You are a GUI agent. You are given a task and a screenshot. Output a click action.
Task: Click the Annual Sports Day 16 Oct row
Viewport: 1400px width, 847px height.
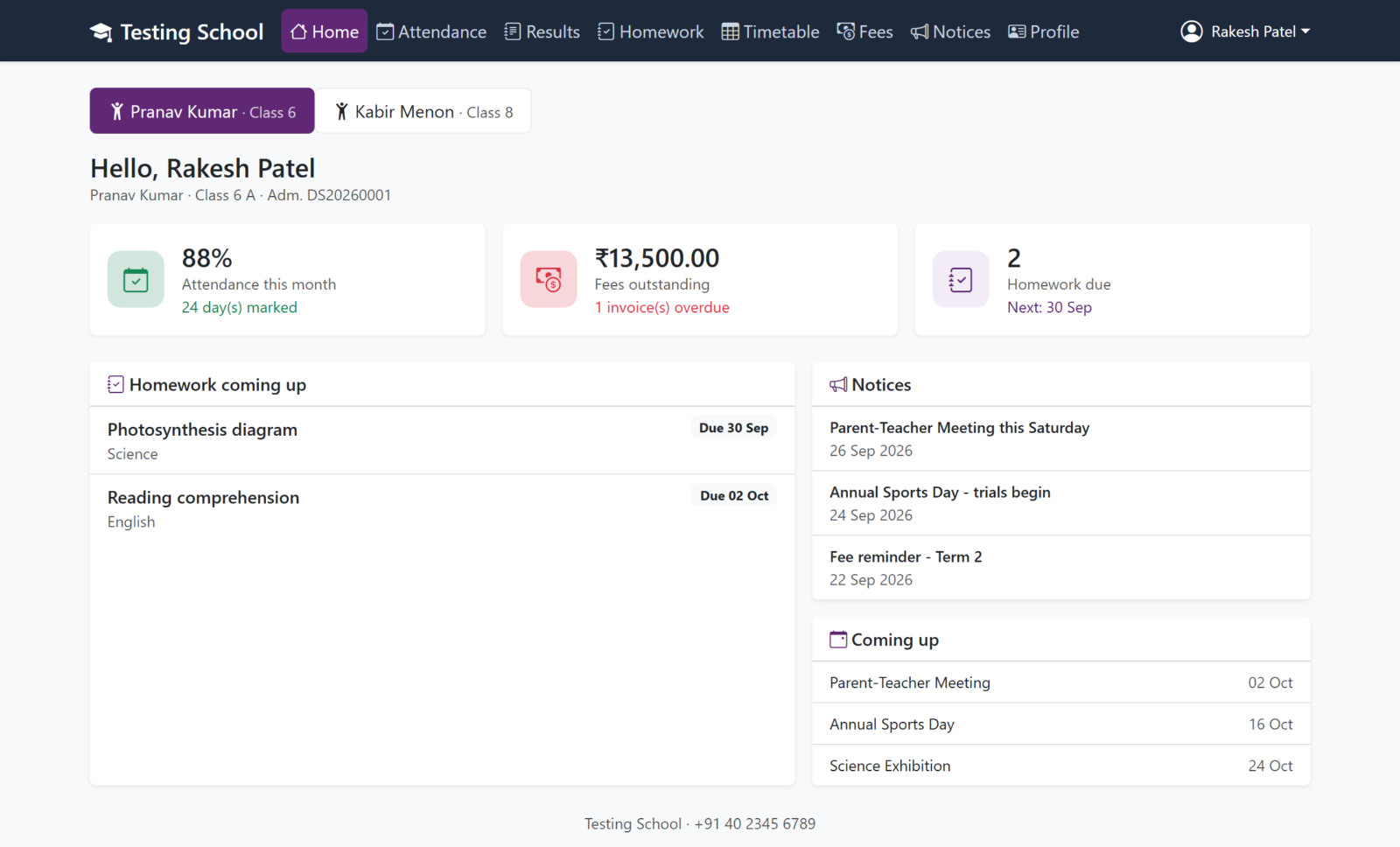[x=1060, y=724]
